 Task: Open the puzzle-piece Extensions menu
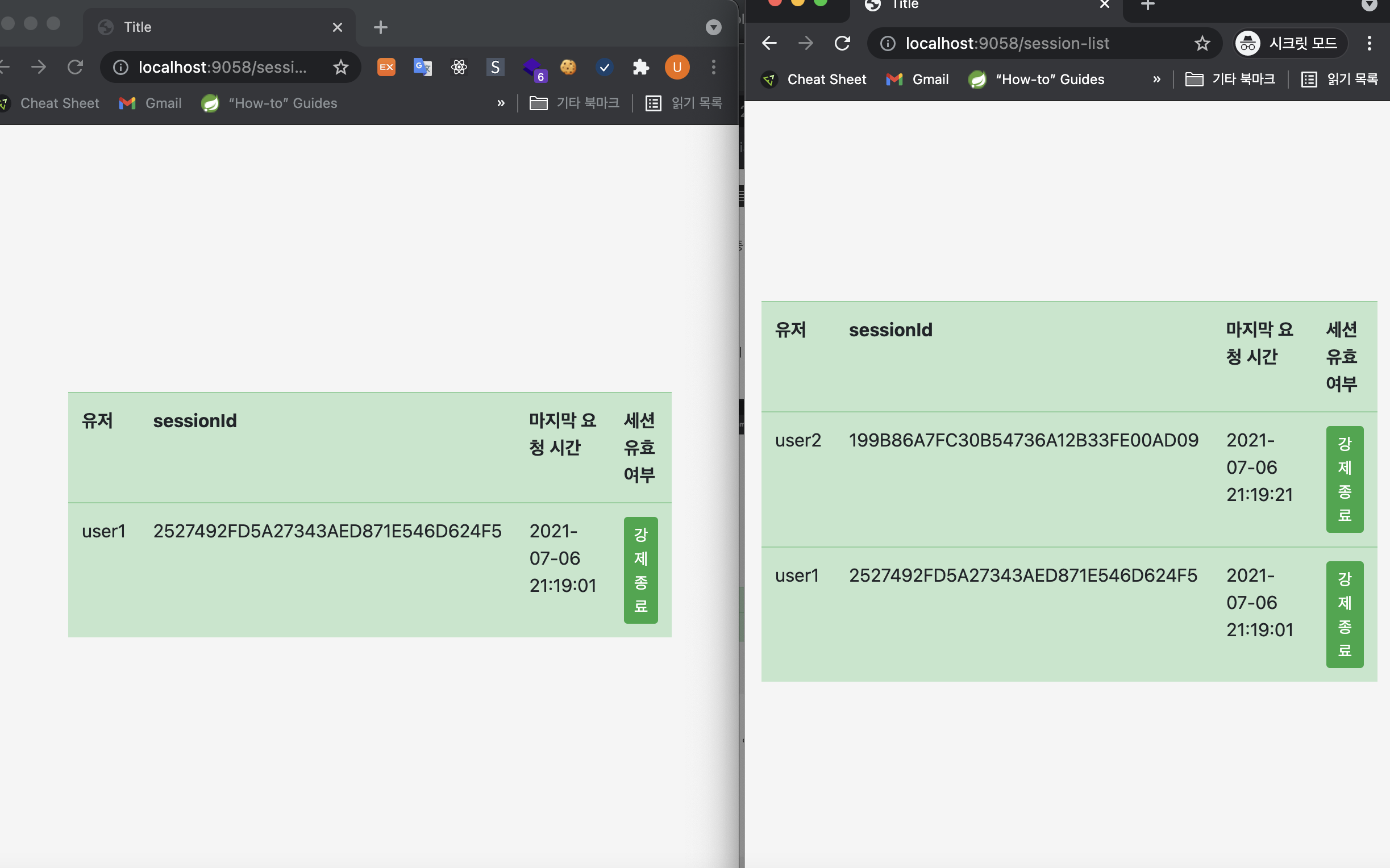[640, 67]
